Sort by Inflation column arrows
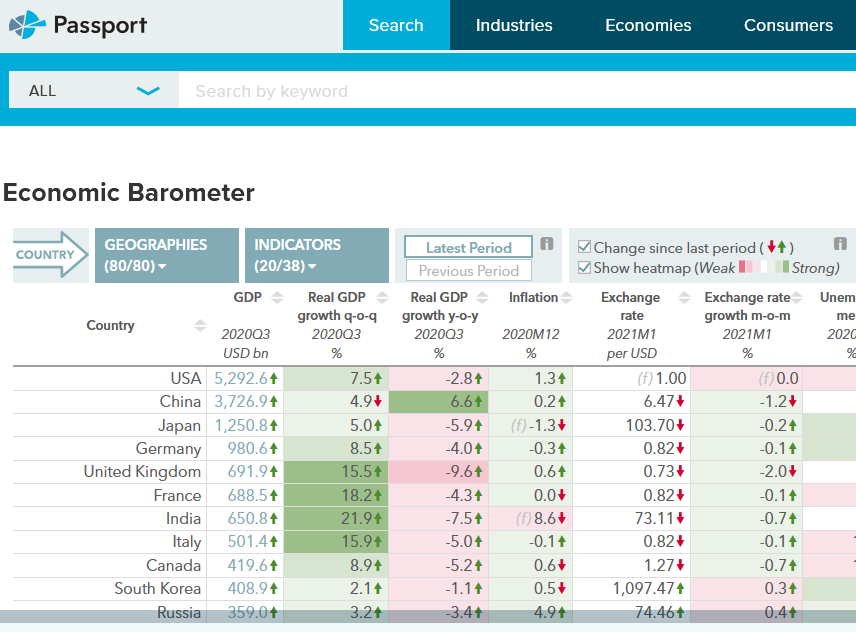This screenshot has height=632, width=856. (567, 298)
